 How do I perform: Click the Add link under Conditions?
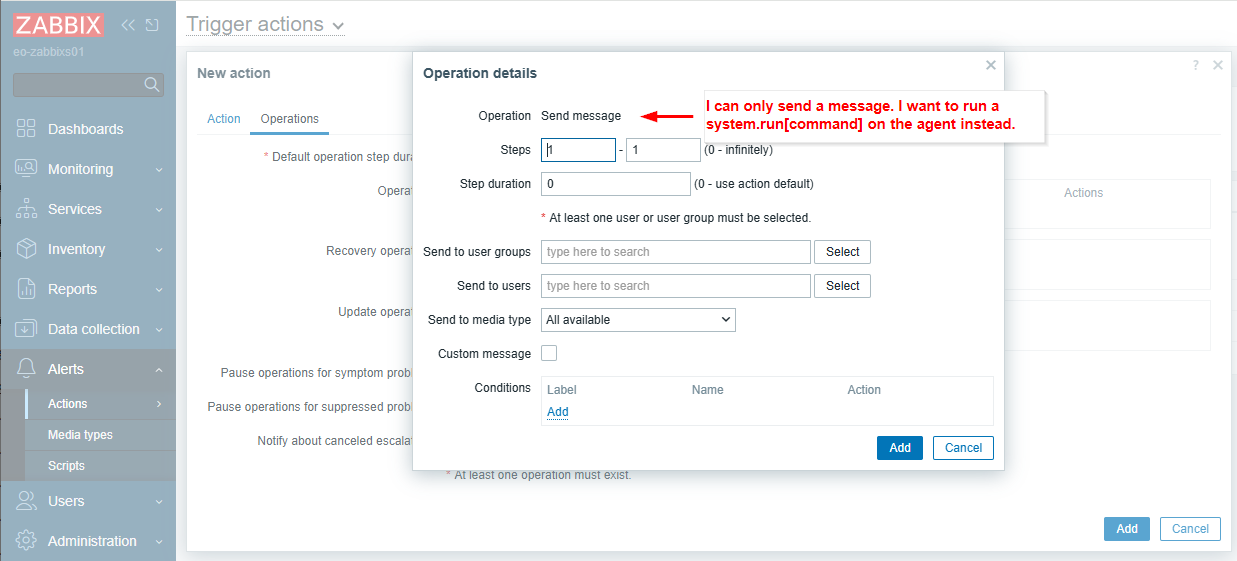[557, 412]
